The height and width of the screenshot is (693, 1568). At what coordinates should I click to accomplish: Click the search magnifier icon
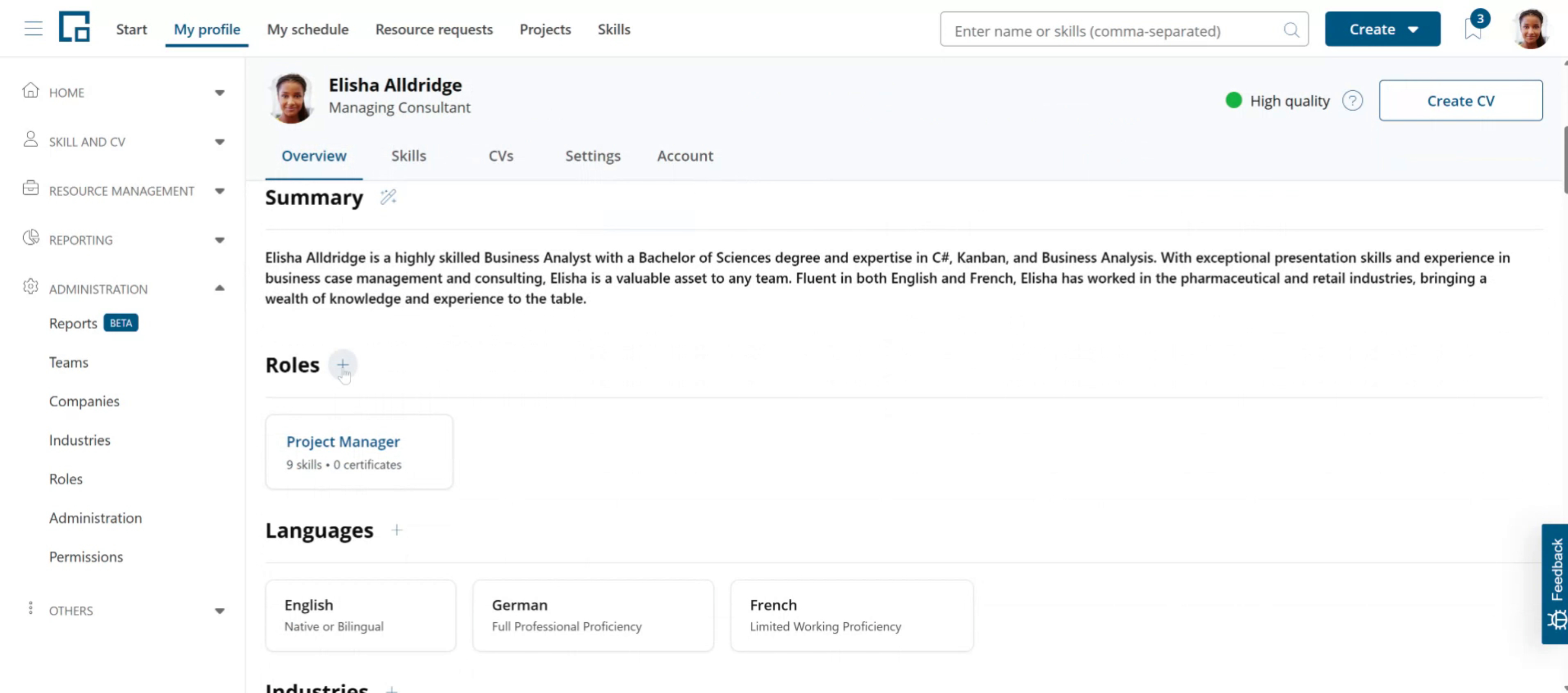pos(1291,30)
